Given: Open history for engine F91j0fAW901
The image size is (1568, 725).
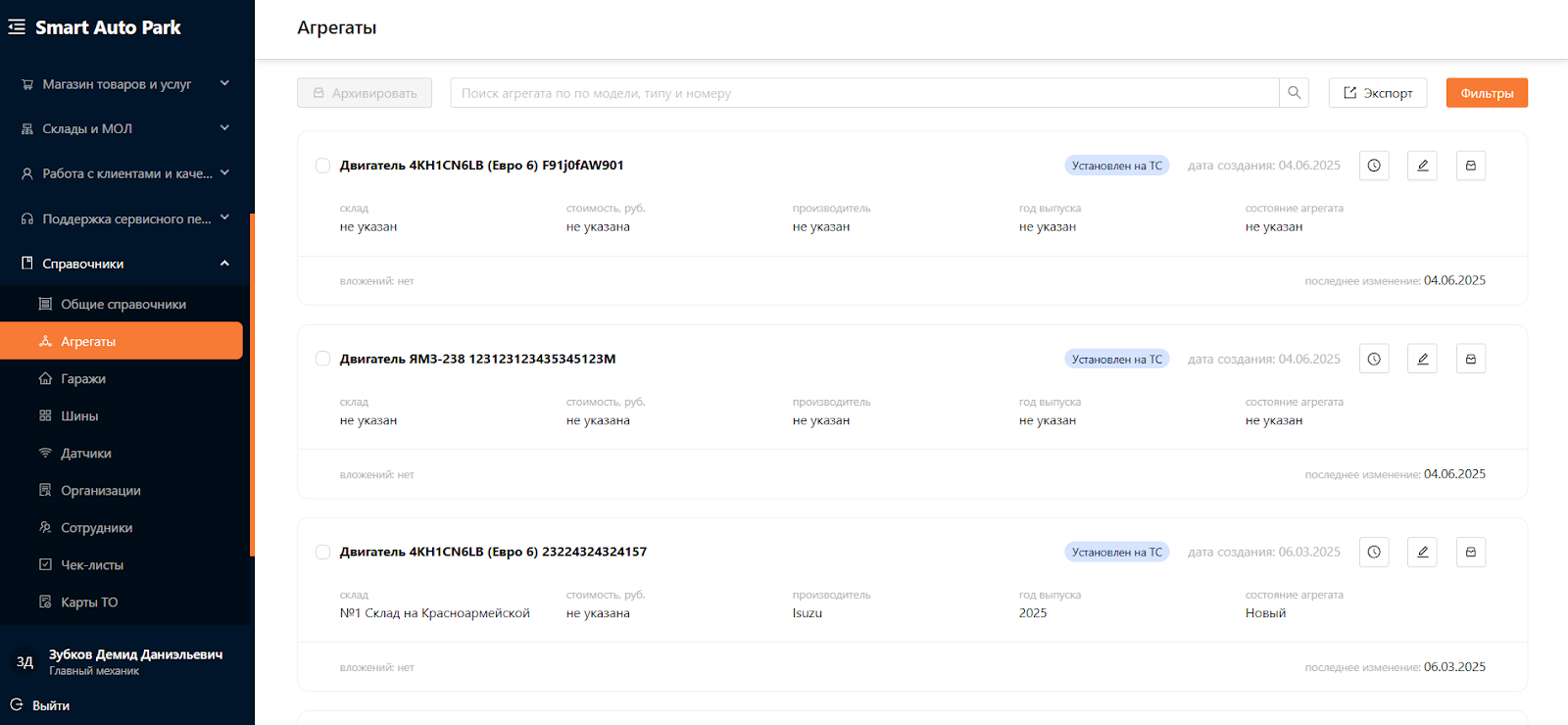Looking at the screenshot, I should tap(1374, 166).
